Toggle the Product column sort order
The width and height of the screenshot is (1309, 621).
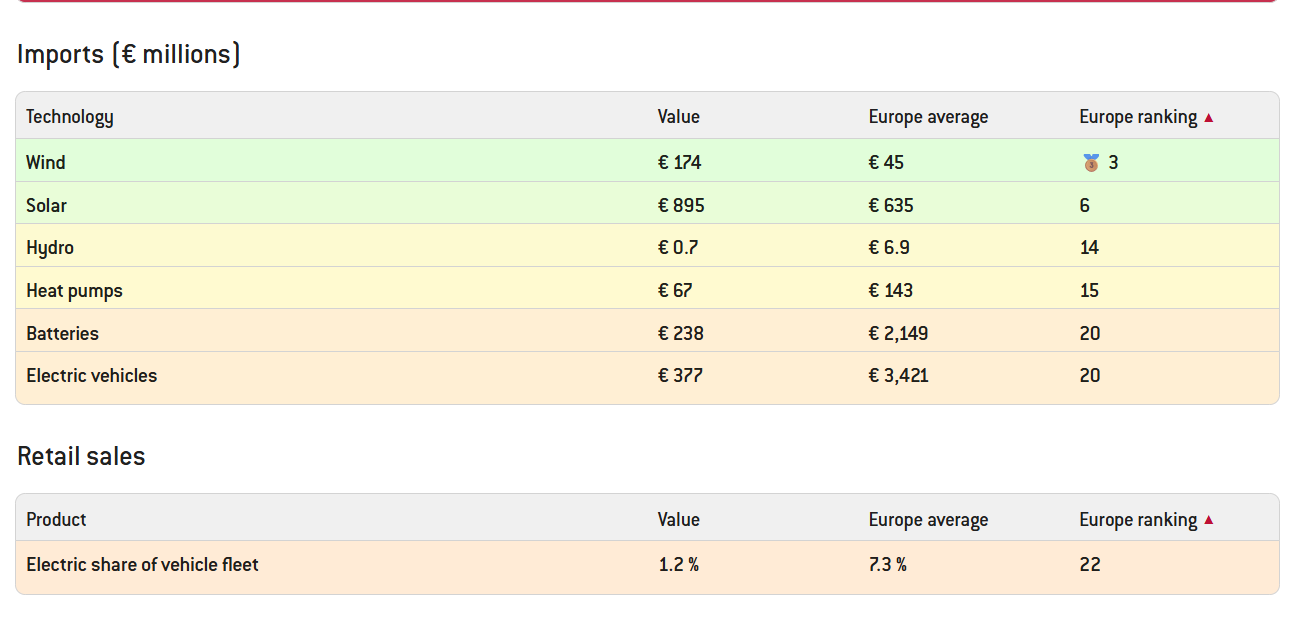pos(56,519)
